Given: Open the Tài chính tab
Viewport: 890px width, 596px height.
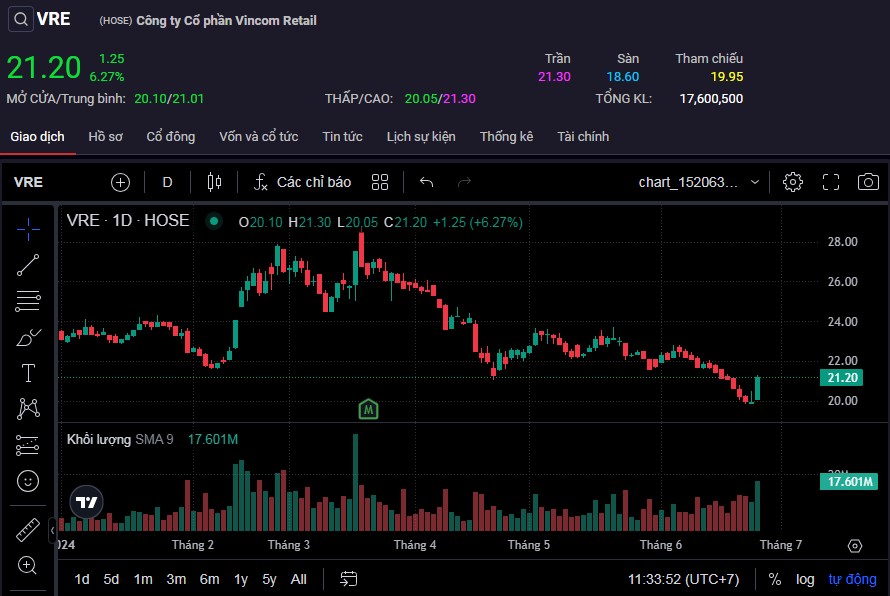Looking at the screenshot, I should coord(583,136).
